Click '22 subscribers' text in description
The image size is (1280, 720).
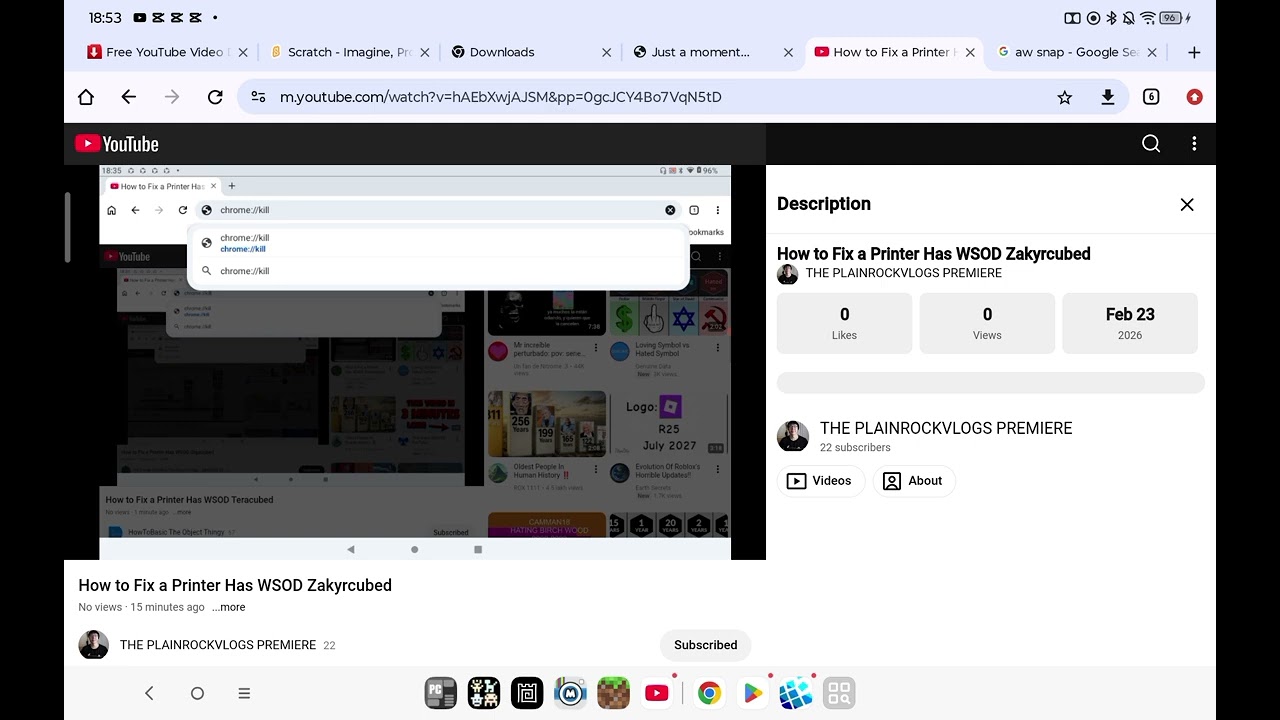(x=855, y=447)
